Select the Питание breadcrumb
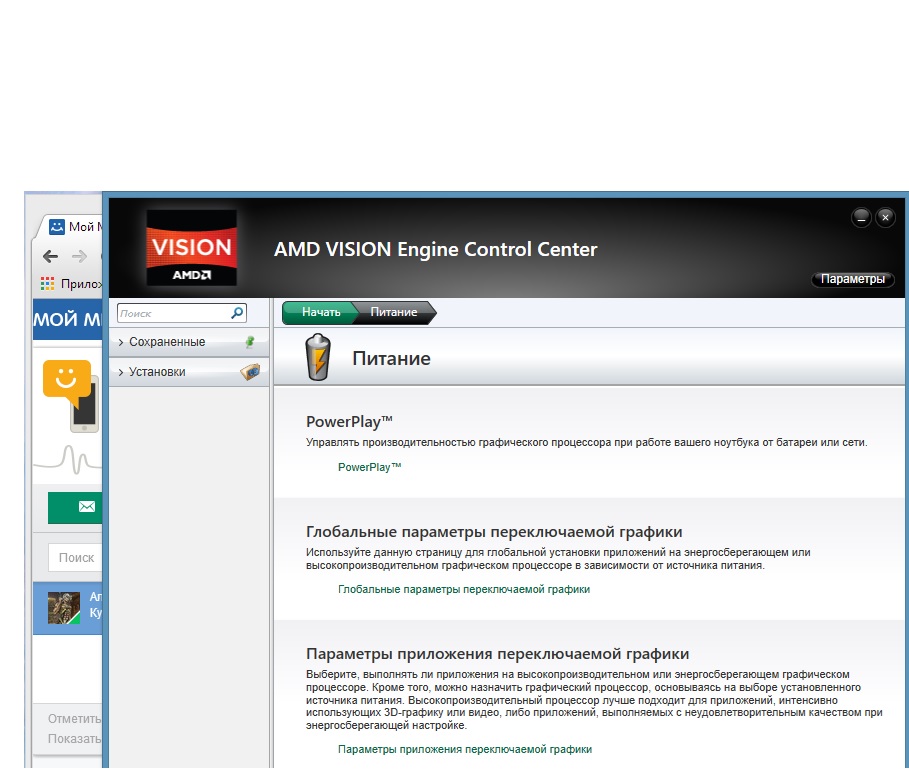This screenshot has width=909, height=769. coord(394,312)
